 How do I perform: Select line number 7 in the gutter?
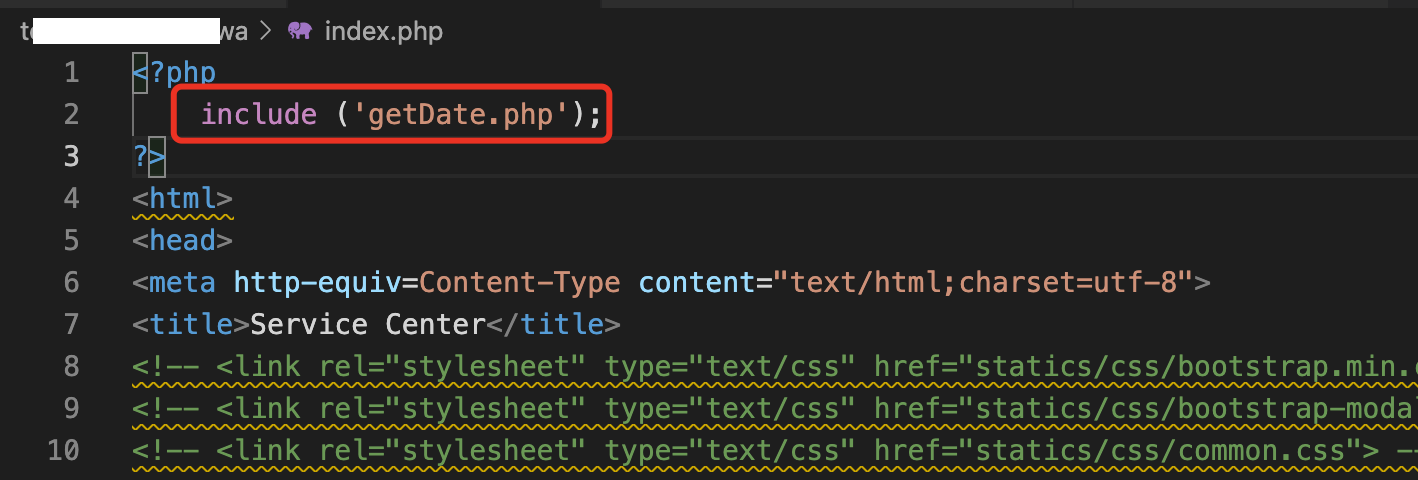click(x=69, y=325)
